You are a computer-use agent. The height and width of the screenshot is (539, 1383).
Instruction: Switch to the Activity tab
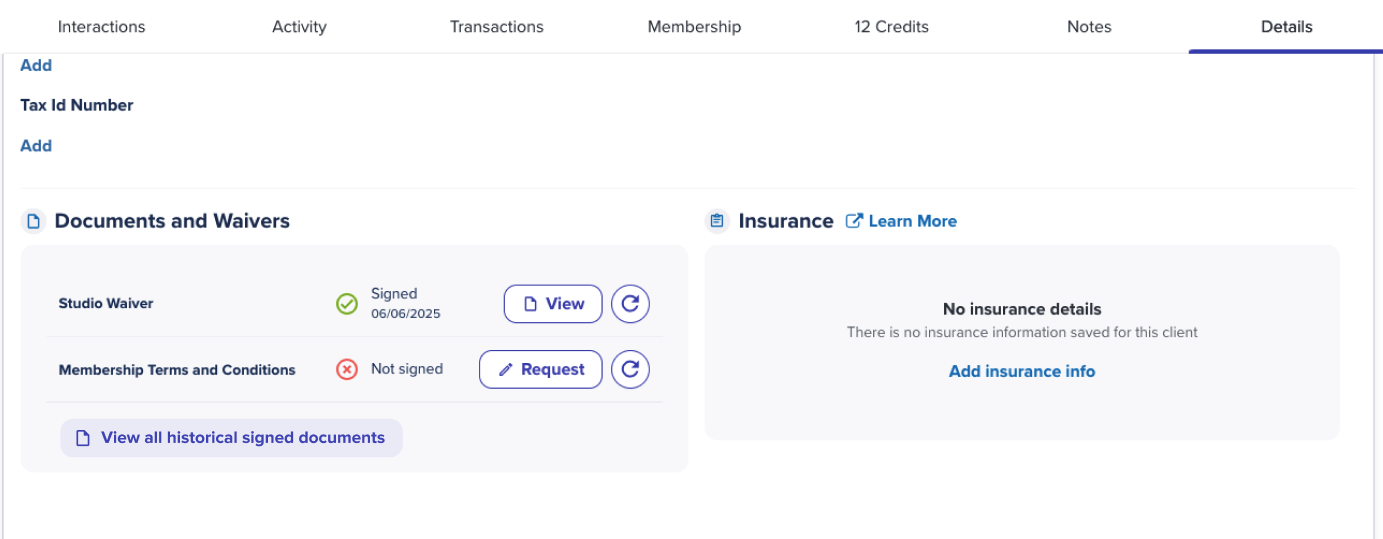tap(299, 27)
